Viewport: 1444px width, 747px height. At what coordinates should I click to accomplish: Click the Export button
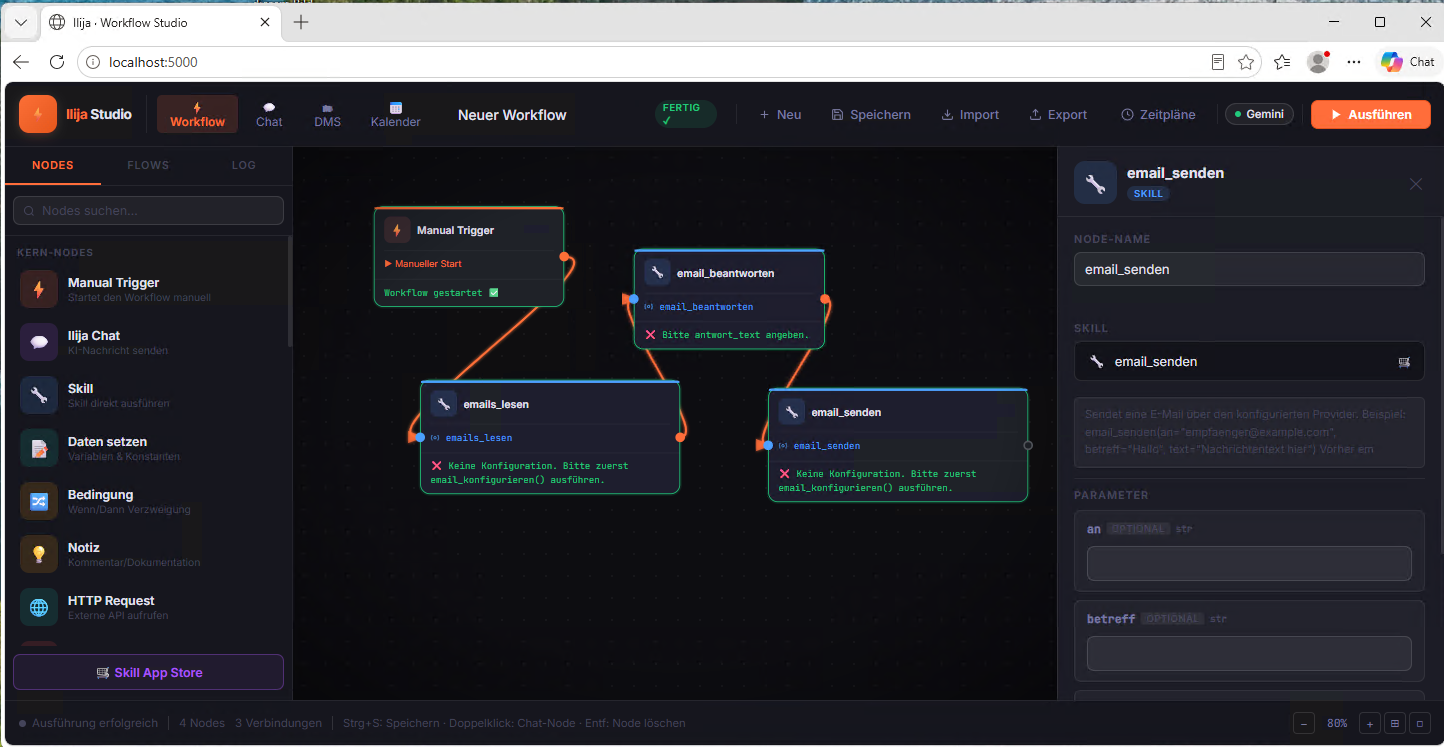pyautogui.click(x=1058, y=114)
